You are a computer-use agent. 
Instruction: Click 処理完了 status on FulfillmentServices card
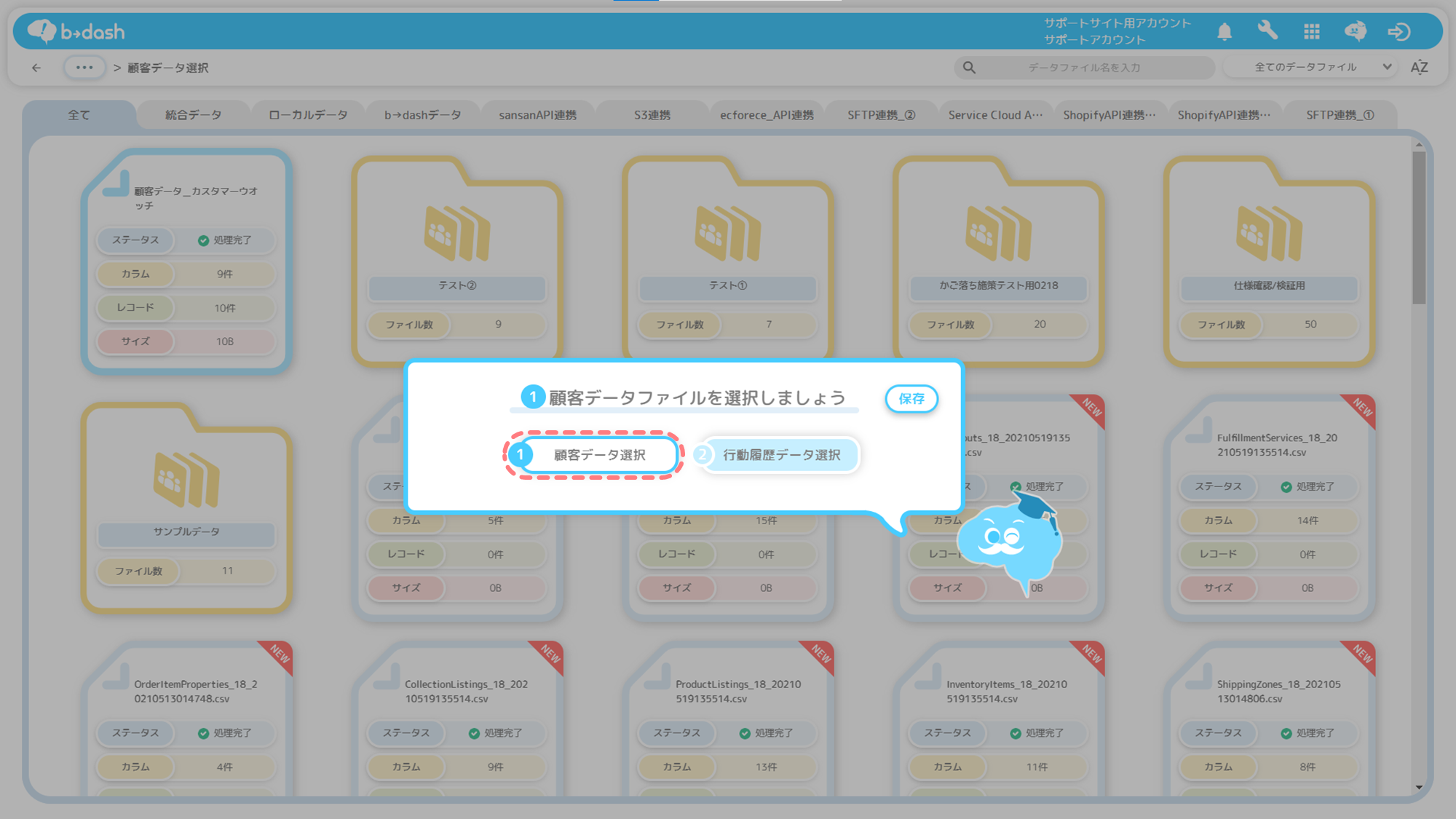pyautogui.click(x=1308, y=486)
